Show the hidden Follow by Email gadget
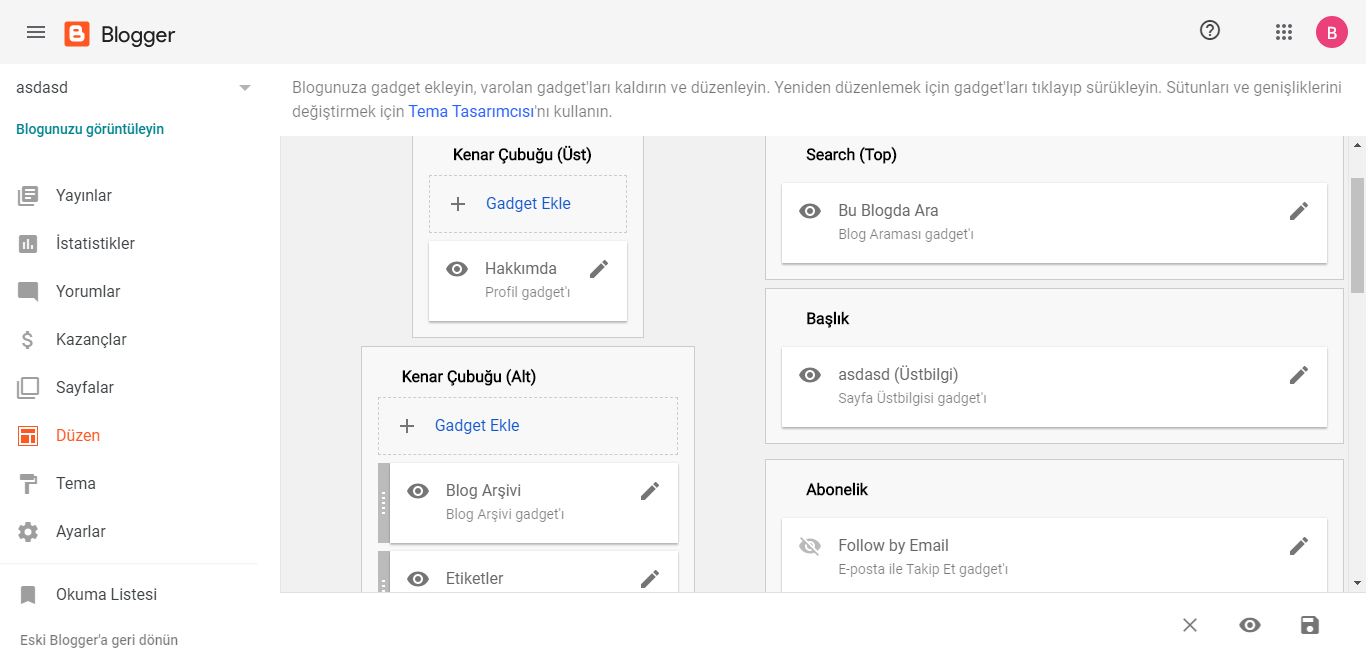 click(810, 546)
